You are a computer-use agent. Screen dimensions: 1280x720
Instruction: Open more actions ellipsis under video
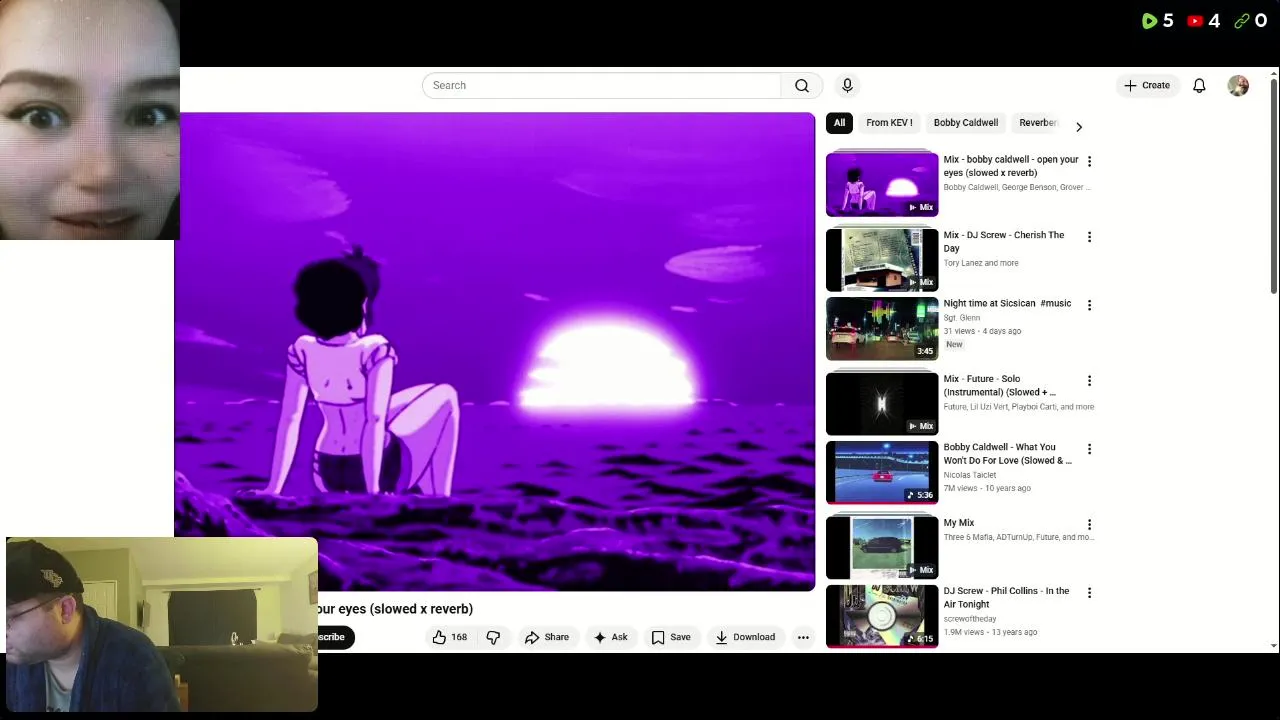tap(803, 637)
